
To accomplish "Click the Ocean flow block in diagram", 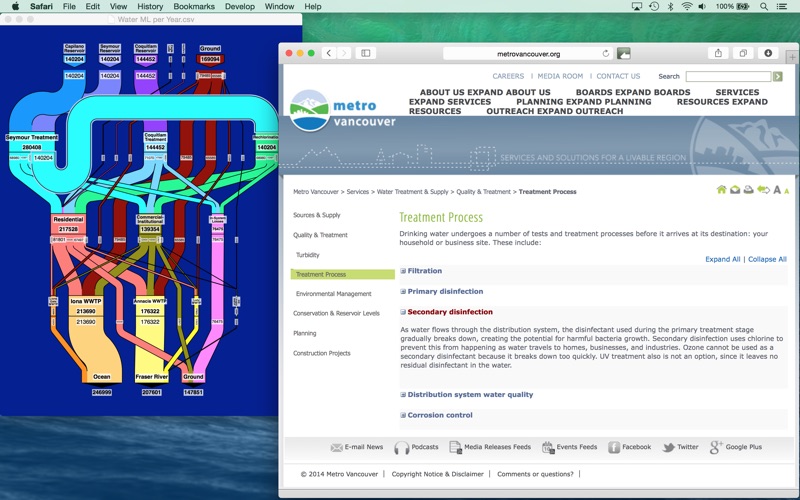I will pos(102,377).
